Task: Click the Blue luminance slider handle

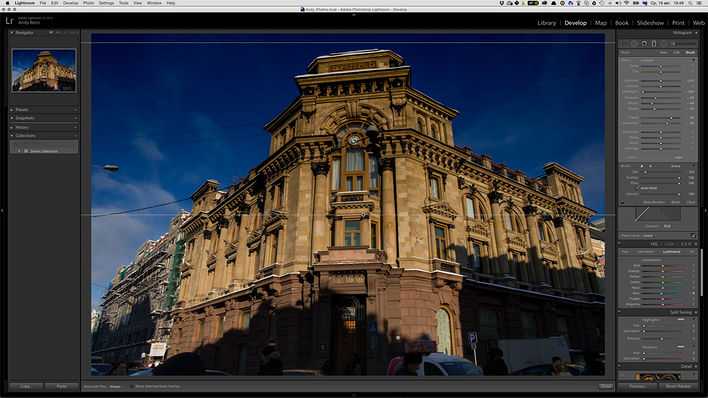Action: click(661, 293)
